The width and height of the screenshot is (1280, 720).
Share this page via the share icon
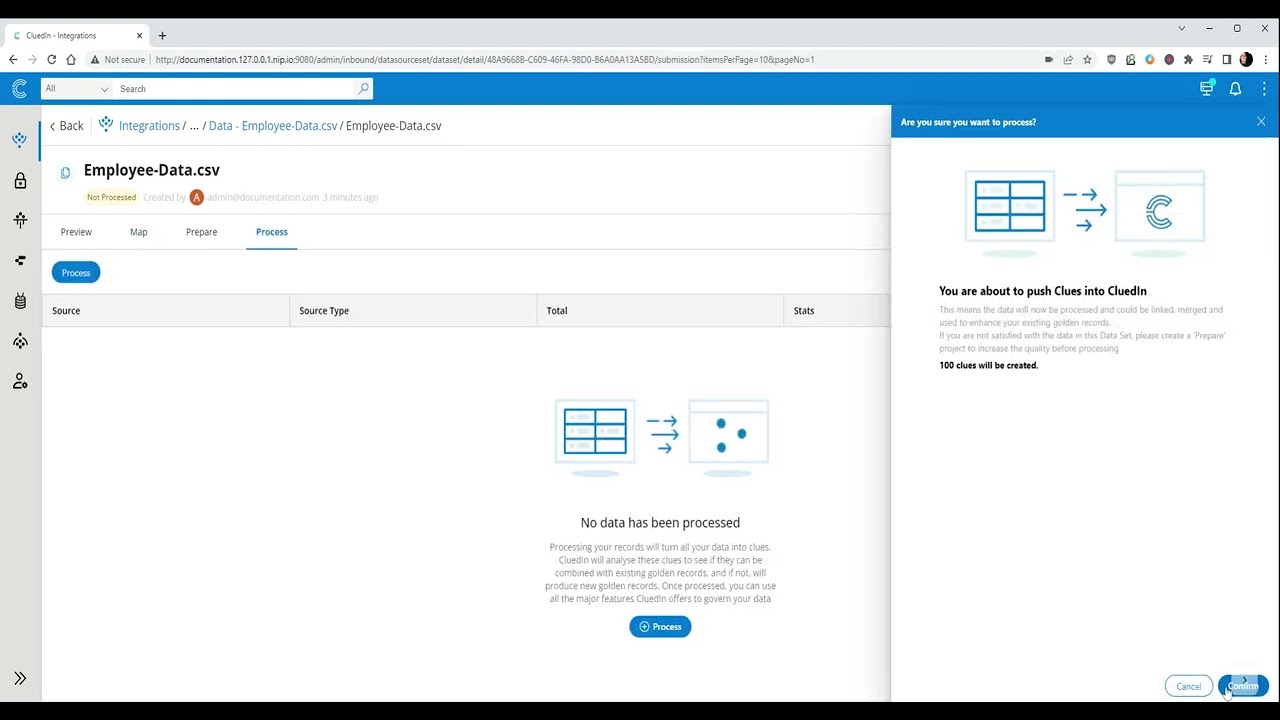tap(1068, 60)
